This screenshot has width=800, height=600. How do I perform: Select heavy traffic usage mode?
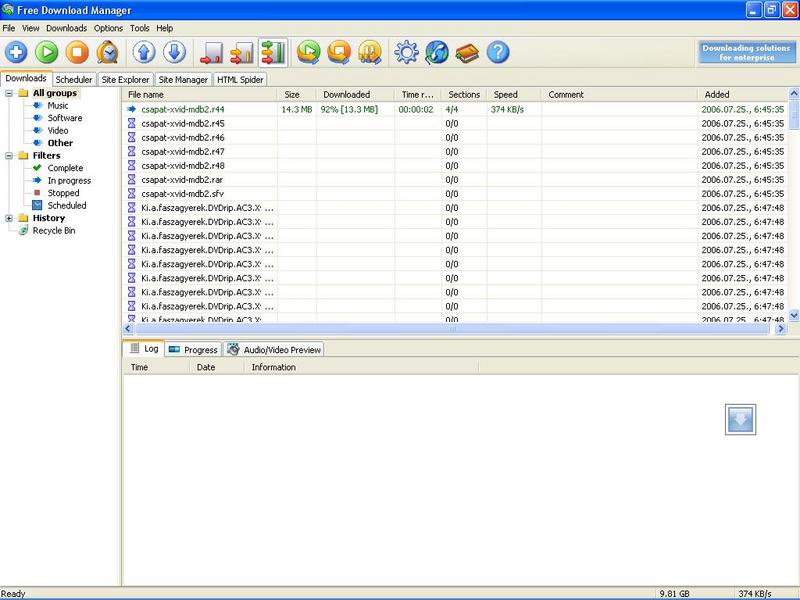[x=272, y=53]
